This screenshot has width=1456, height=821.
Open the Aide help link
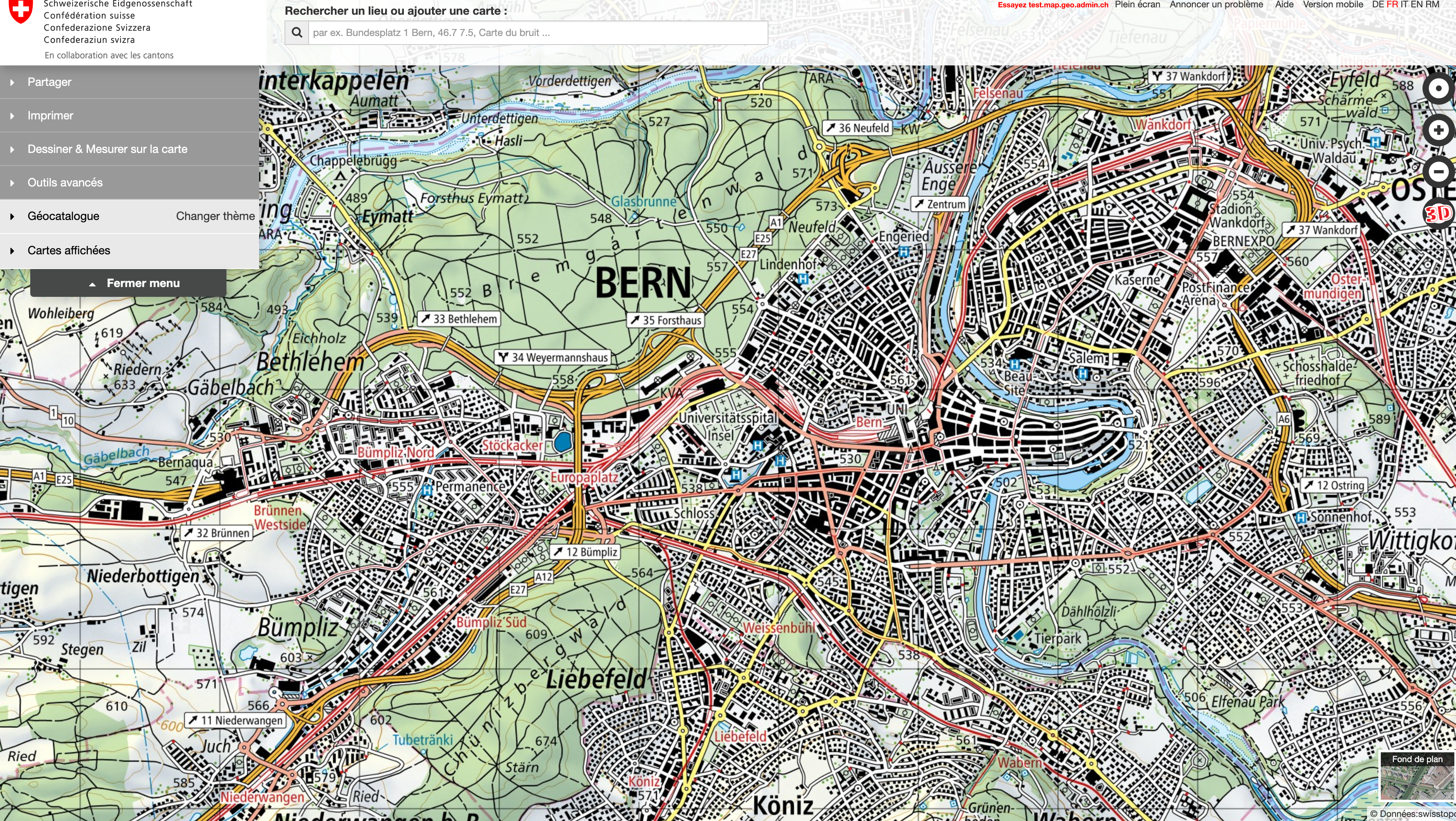(1284, 4)
